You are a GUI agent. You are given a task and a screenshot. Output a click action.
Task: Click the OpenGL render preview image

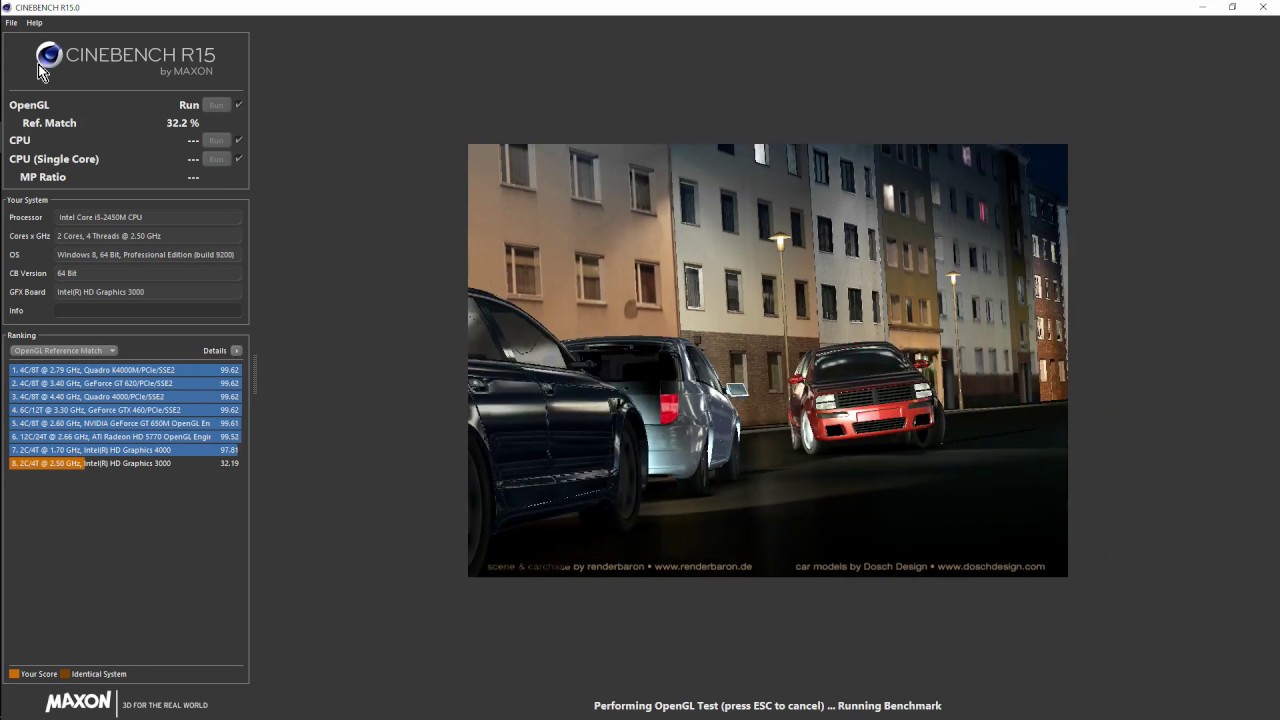[767, 360]
